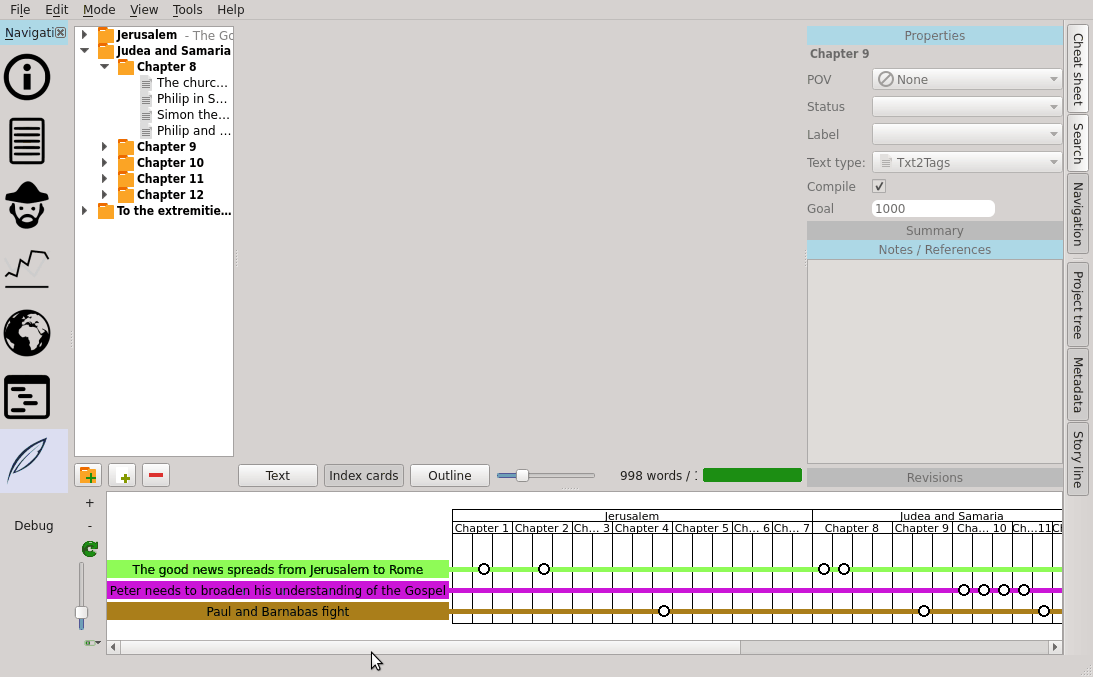
Task: Click the plus zoom-in storyline button
Action: pos(89,503)
